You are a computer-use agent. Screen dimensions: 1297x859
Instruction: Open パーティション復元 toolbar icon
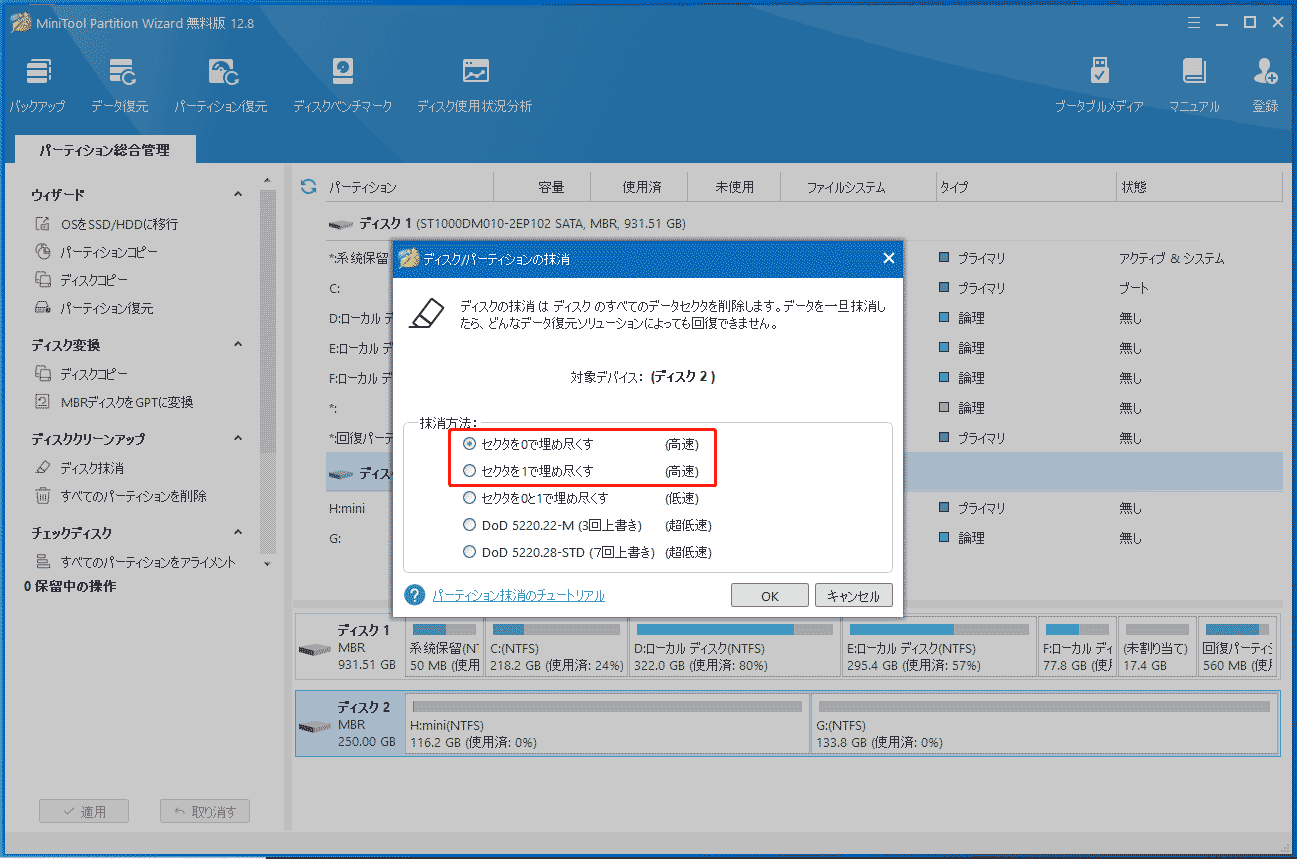[x=221, y=84]
